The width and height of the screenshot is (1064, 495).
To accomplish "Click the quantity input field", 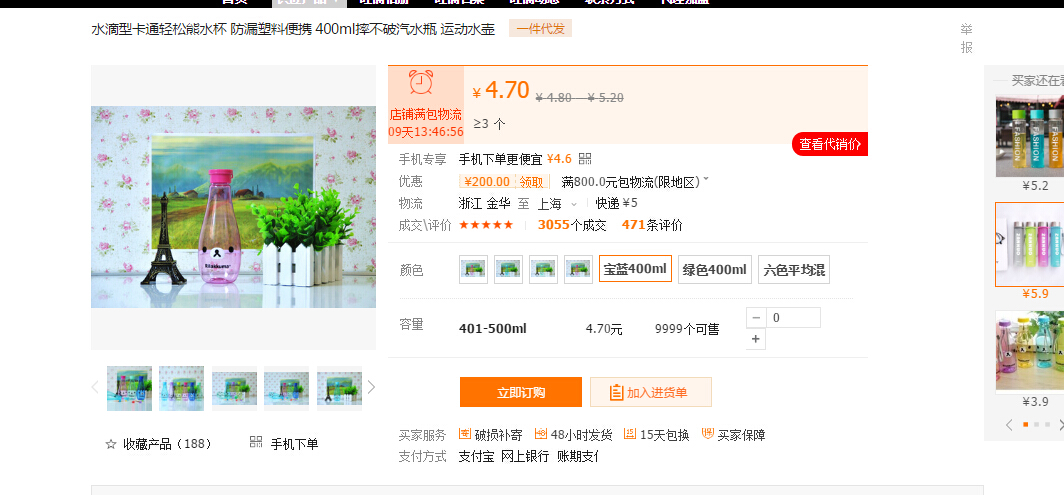I will 793,318.
